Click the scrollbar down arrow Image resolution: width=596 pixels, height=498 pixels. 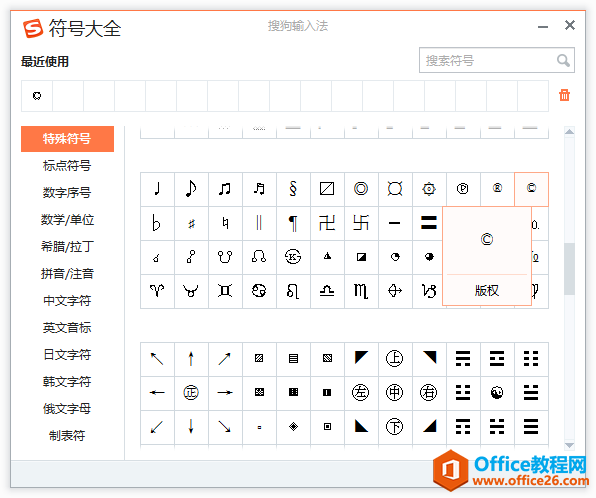click(x=569, y=445)
